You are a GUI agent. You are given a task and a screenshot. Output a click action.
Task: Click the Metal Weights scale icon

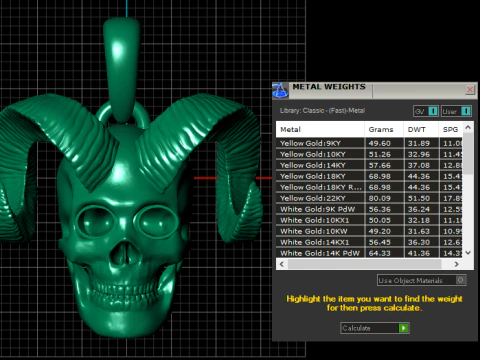click(x=280, y=90)
